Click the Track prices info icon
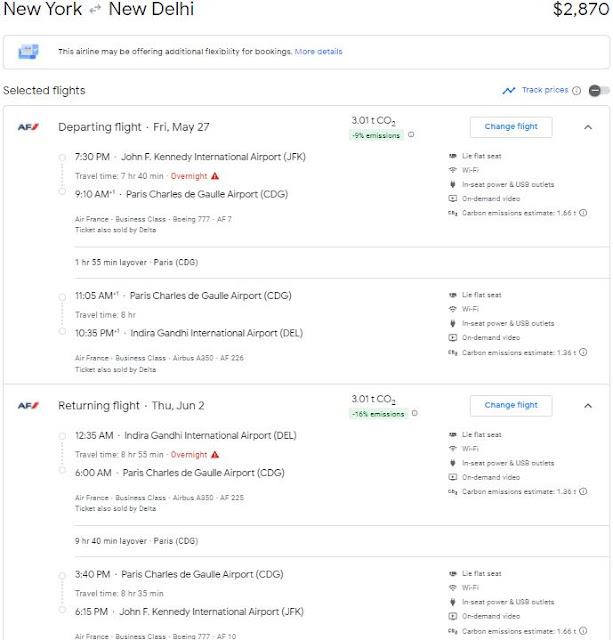 point(577,91)
